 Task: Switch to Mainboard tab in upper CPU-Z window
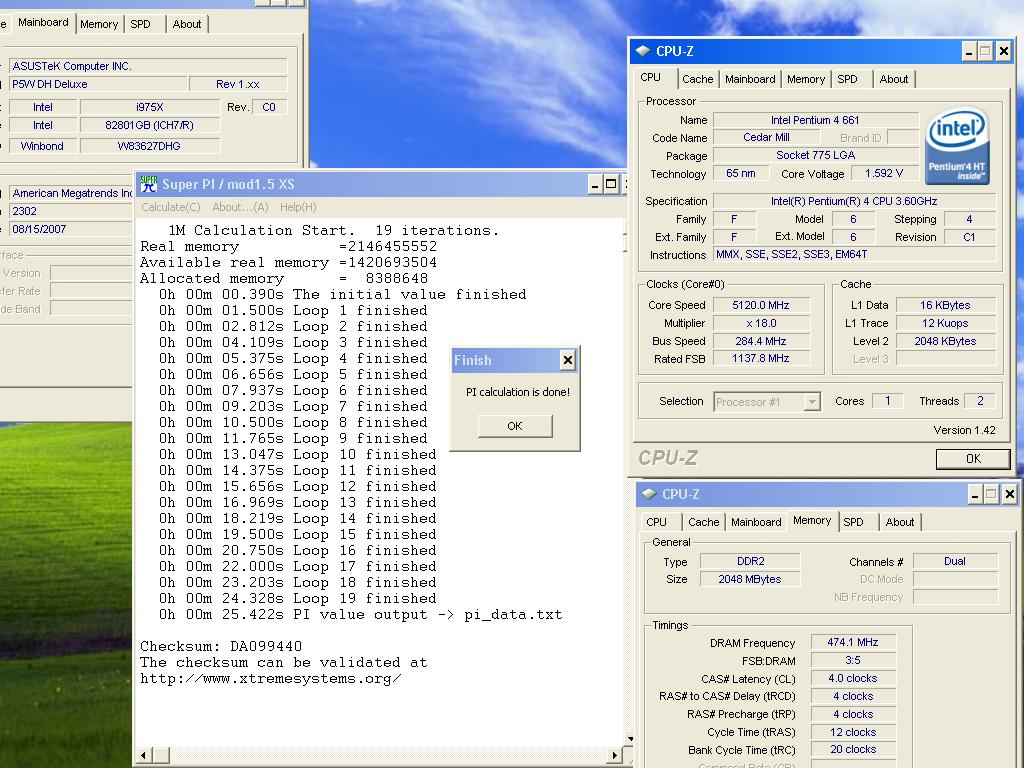pyautogui.click(x=750, y=79)
